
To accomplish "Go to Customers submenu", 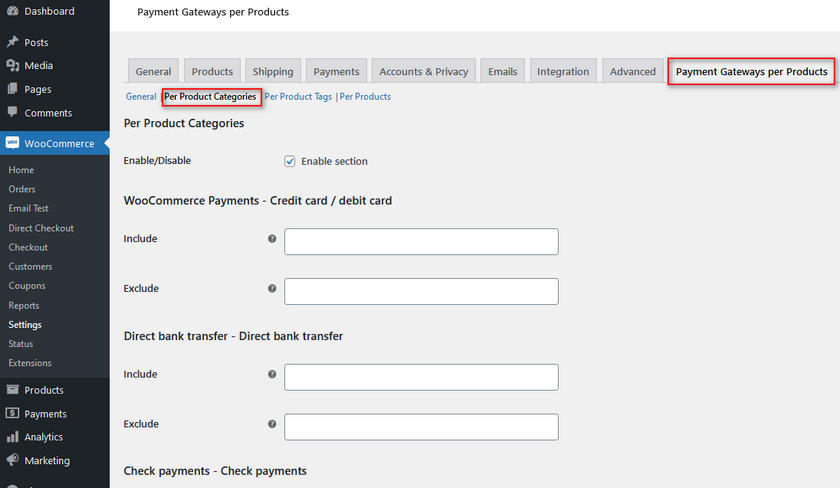I will point(31,266).
